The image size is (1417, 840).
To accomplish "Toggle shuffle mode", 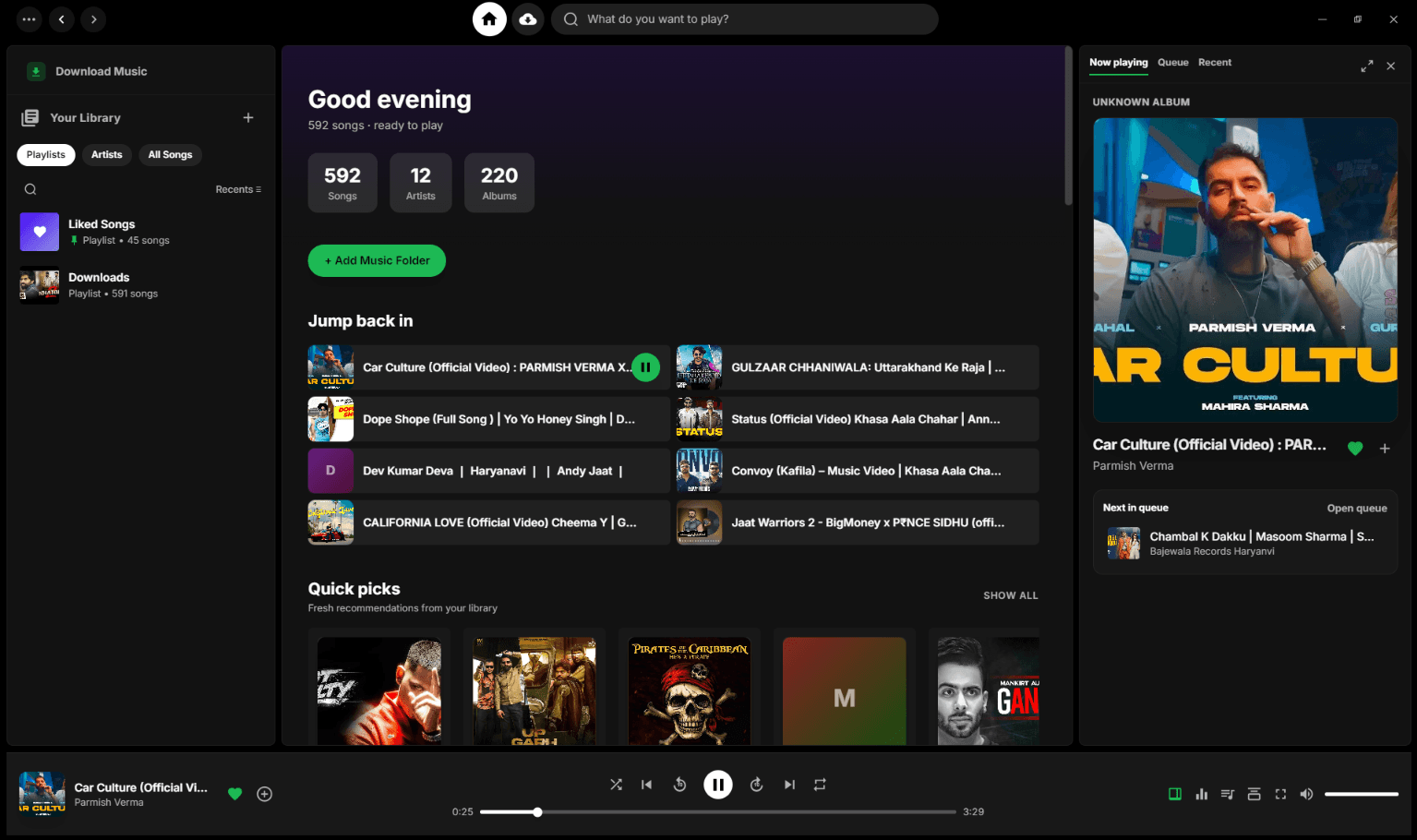I will tap(616, 785).
